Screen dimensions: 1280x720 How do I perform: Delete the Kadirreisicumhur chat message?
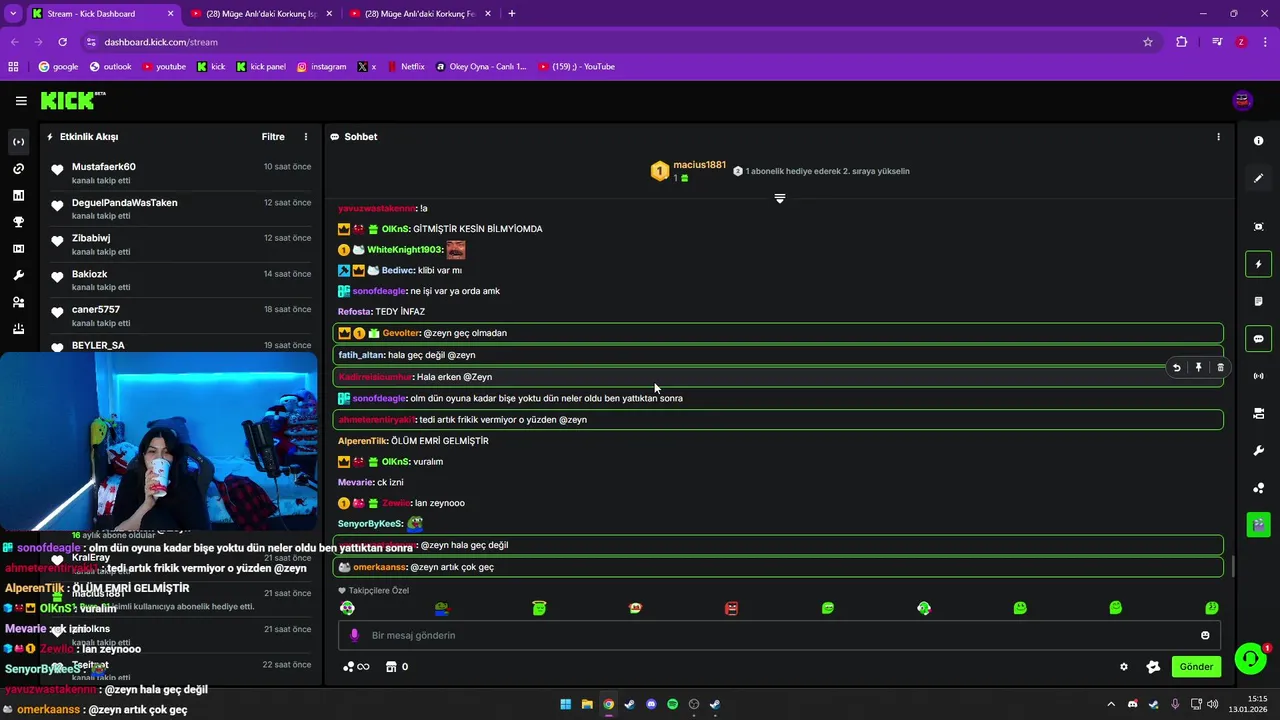click(x=1220, y=367)
